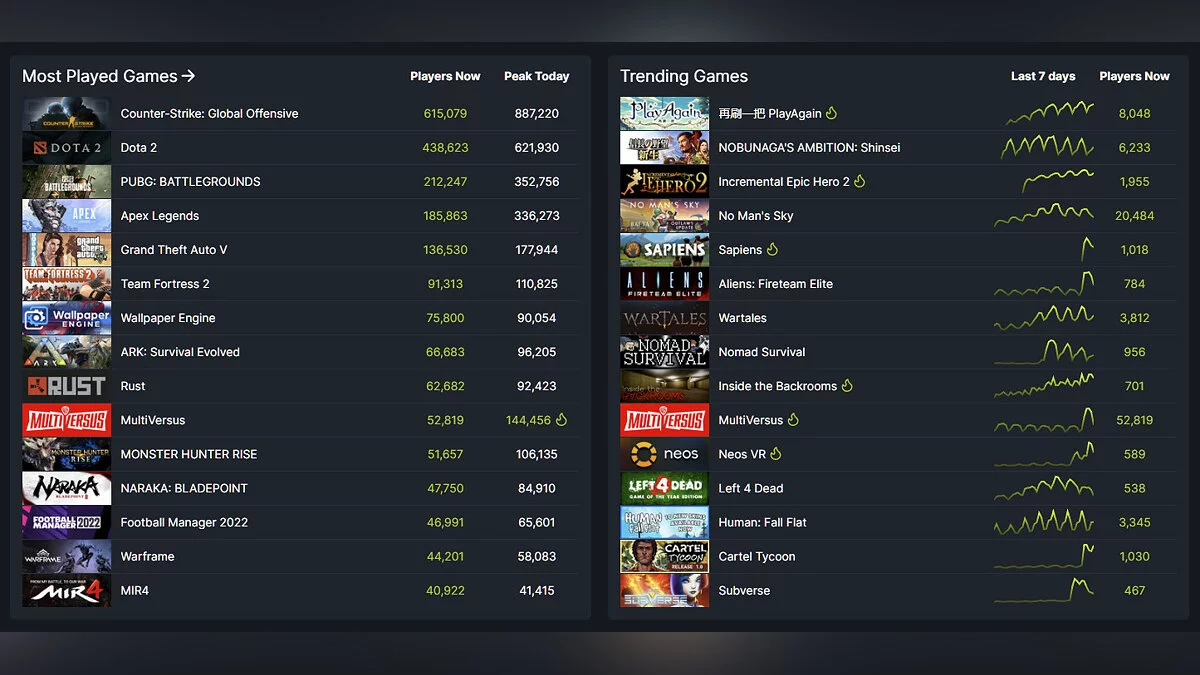This screenshot has width=1200, height=675.
Task: Sort by the Peak Today column header
Action: pos(537,76)
